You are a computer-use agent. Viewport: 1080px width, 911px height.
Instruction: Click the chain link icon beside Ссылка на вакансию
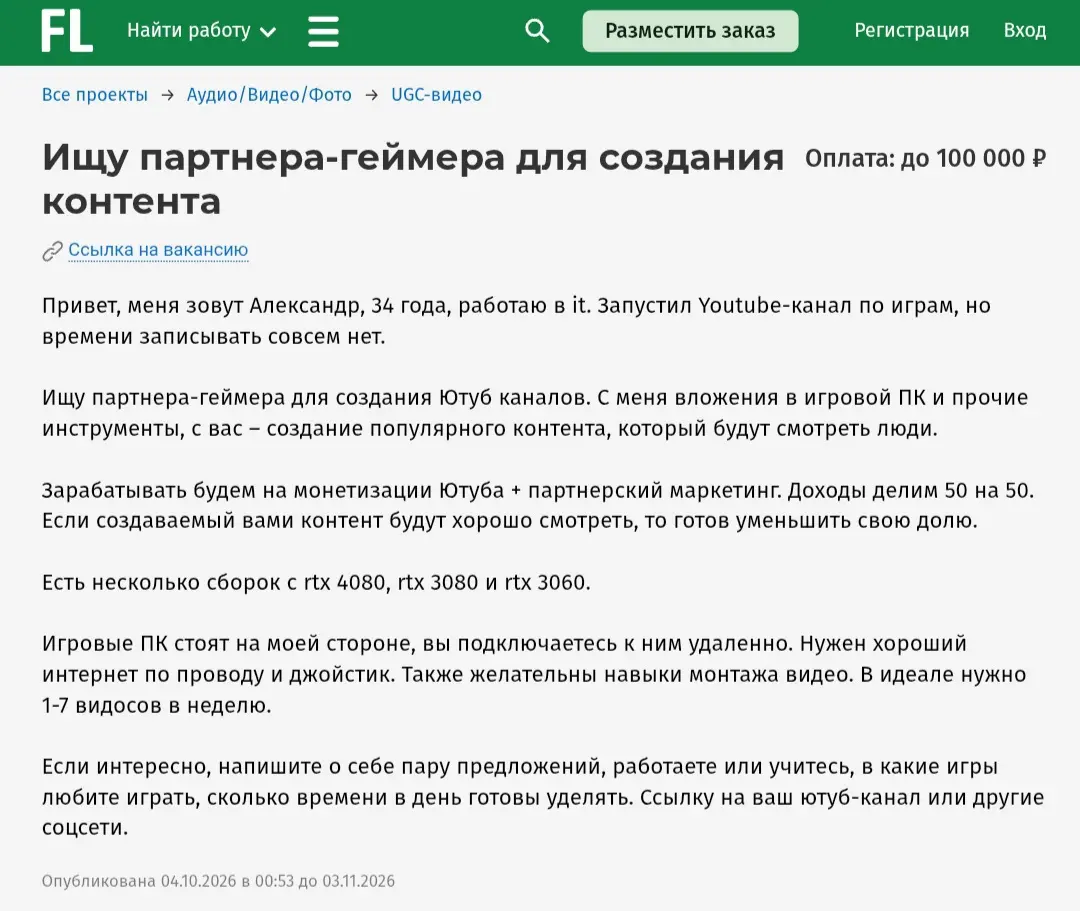[x=52, y=251]
